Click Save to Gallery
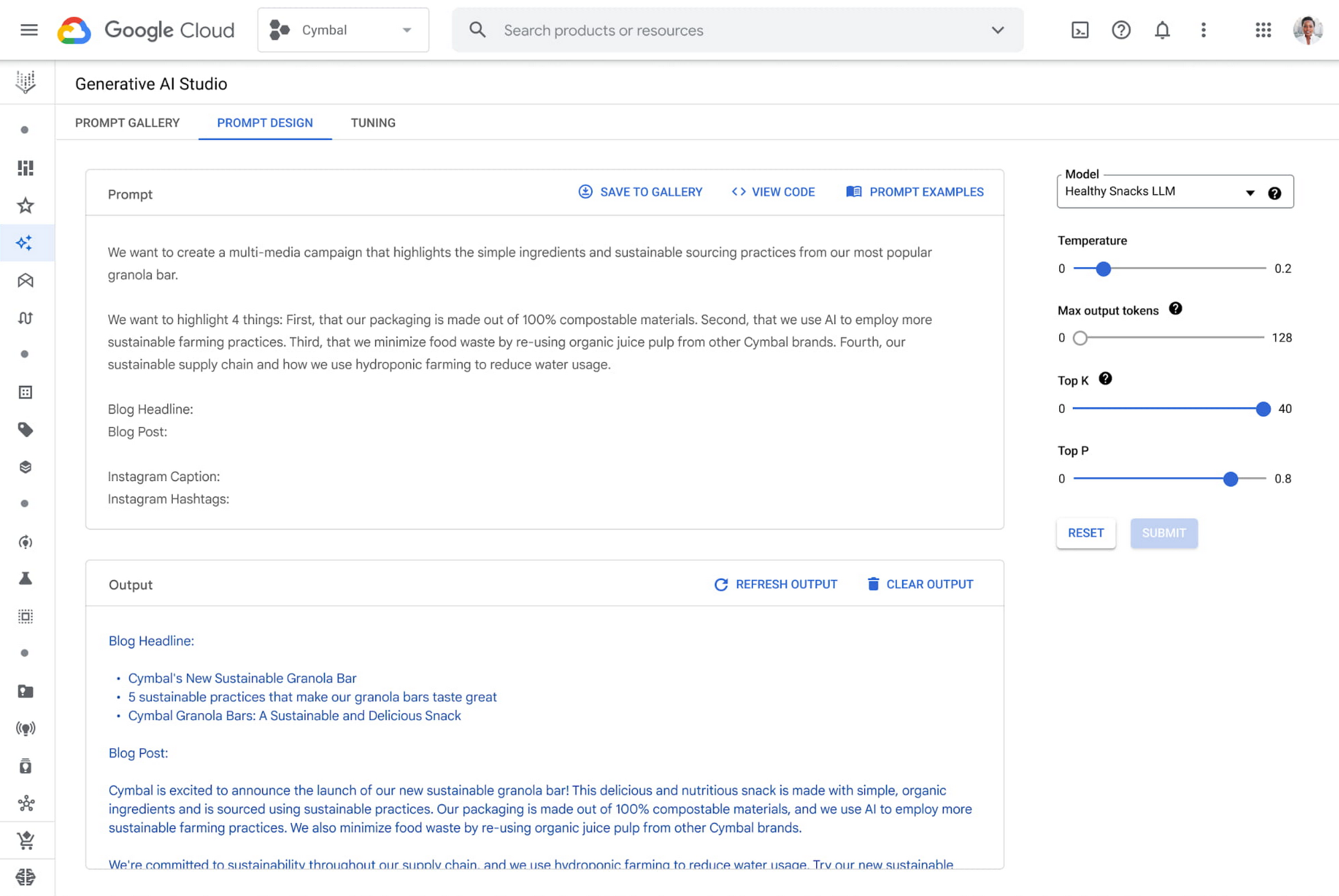Image resolution: width=1339 pixels, height=896 pixels. pos(641,192)
